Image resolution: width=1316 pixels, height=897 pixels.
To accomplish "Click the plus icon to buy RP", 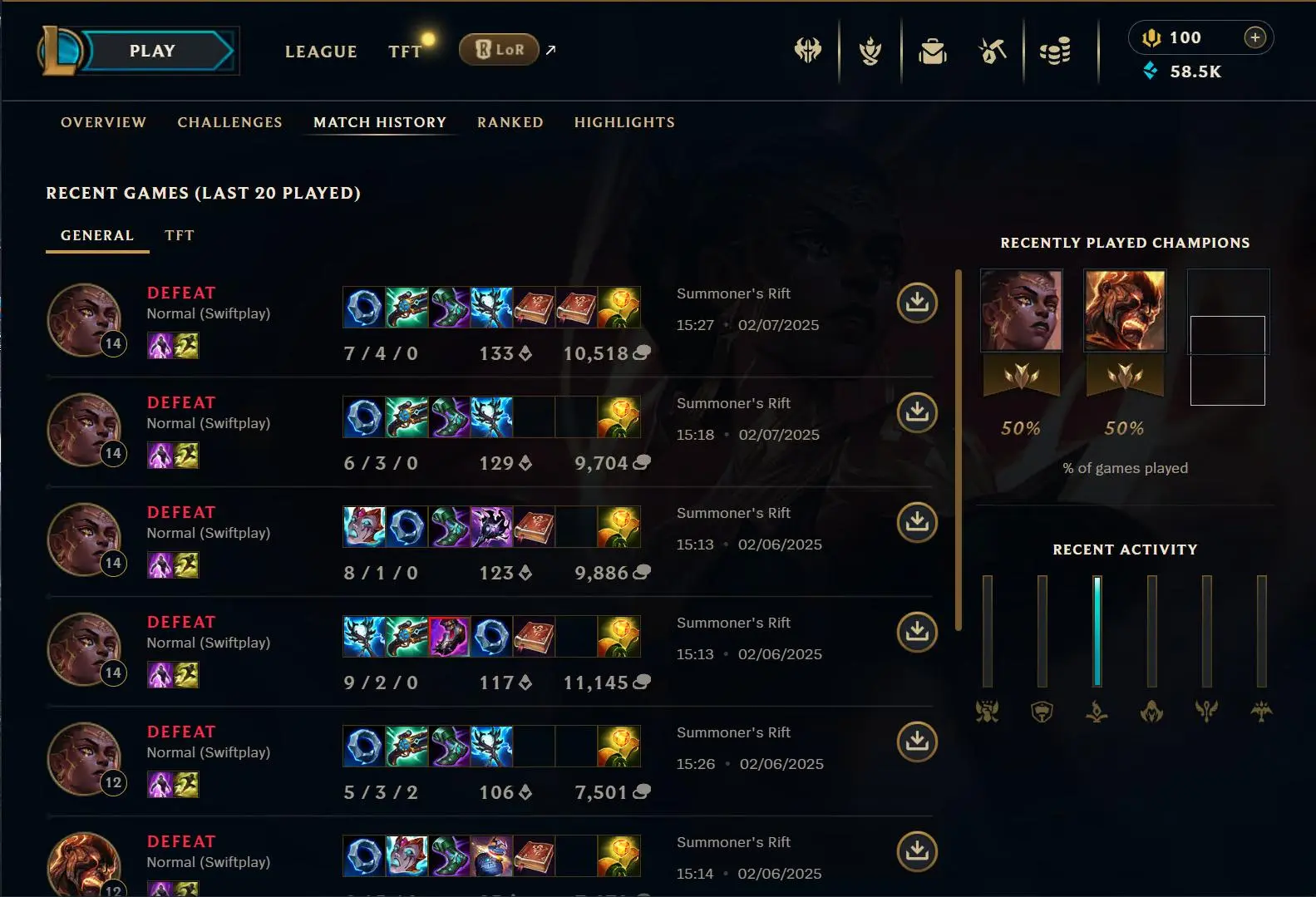I will tap(1254, 37).
